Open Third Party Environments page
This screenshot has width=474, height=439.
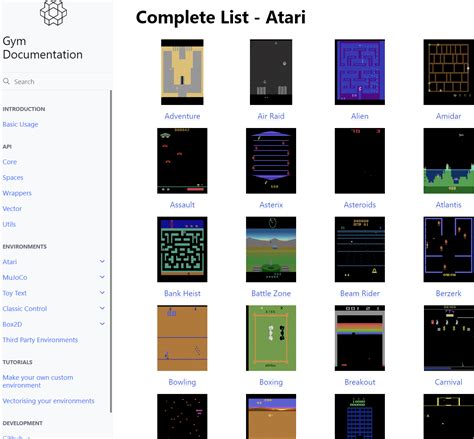40,340
